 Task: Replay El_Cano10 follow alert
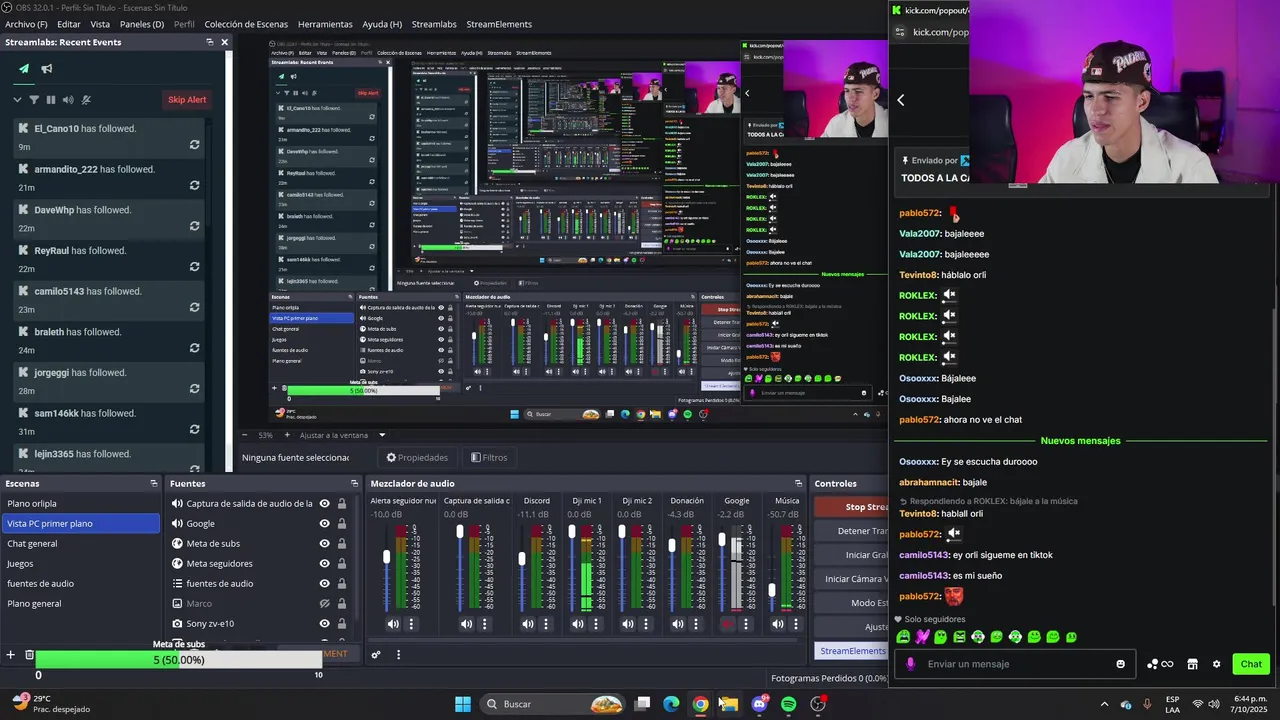pos(194,144)
